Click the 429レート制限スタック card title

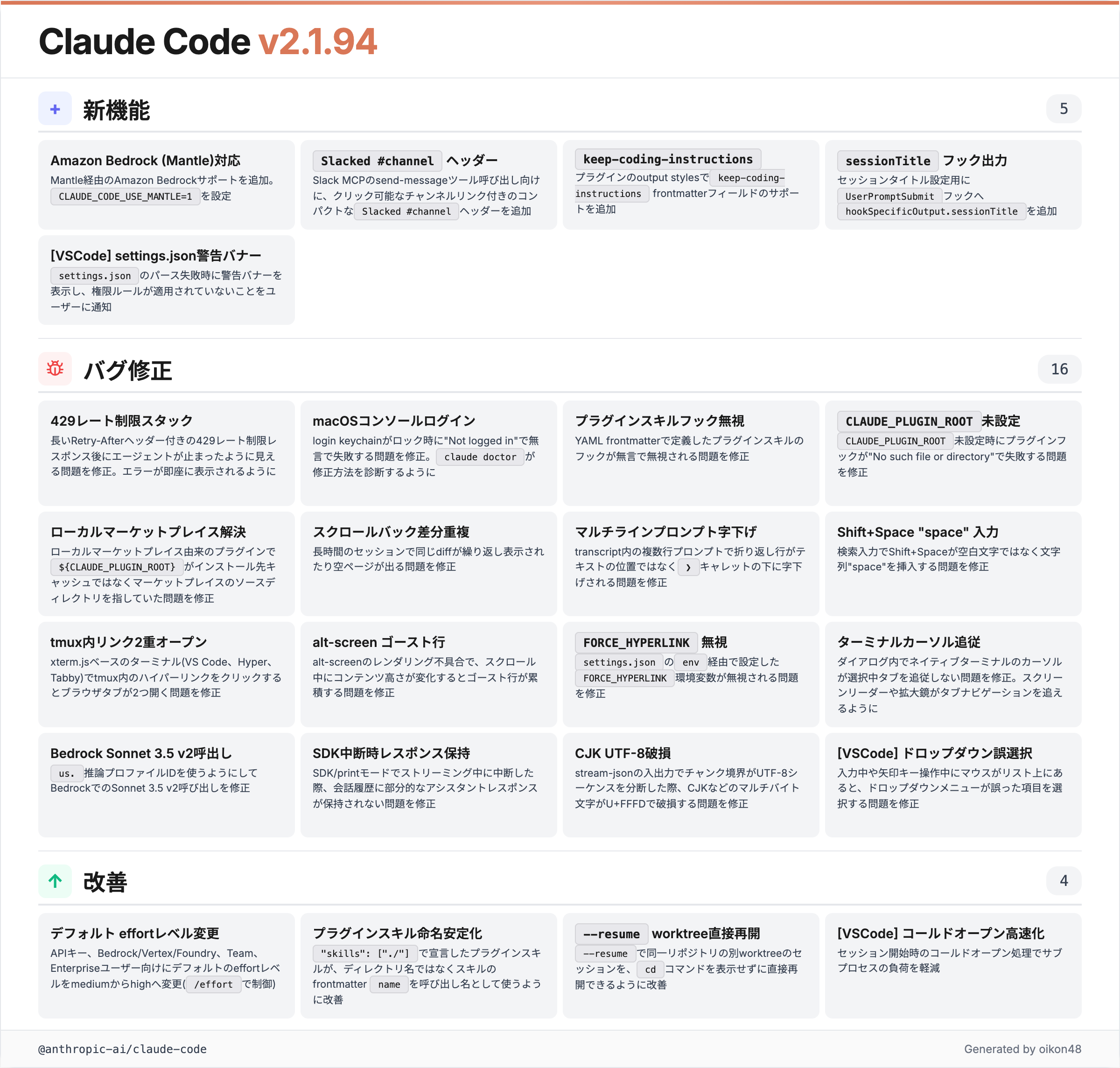tap(121, 421)
